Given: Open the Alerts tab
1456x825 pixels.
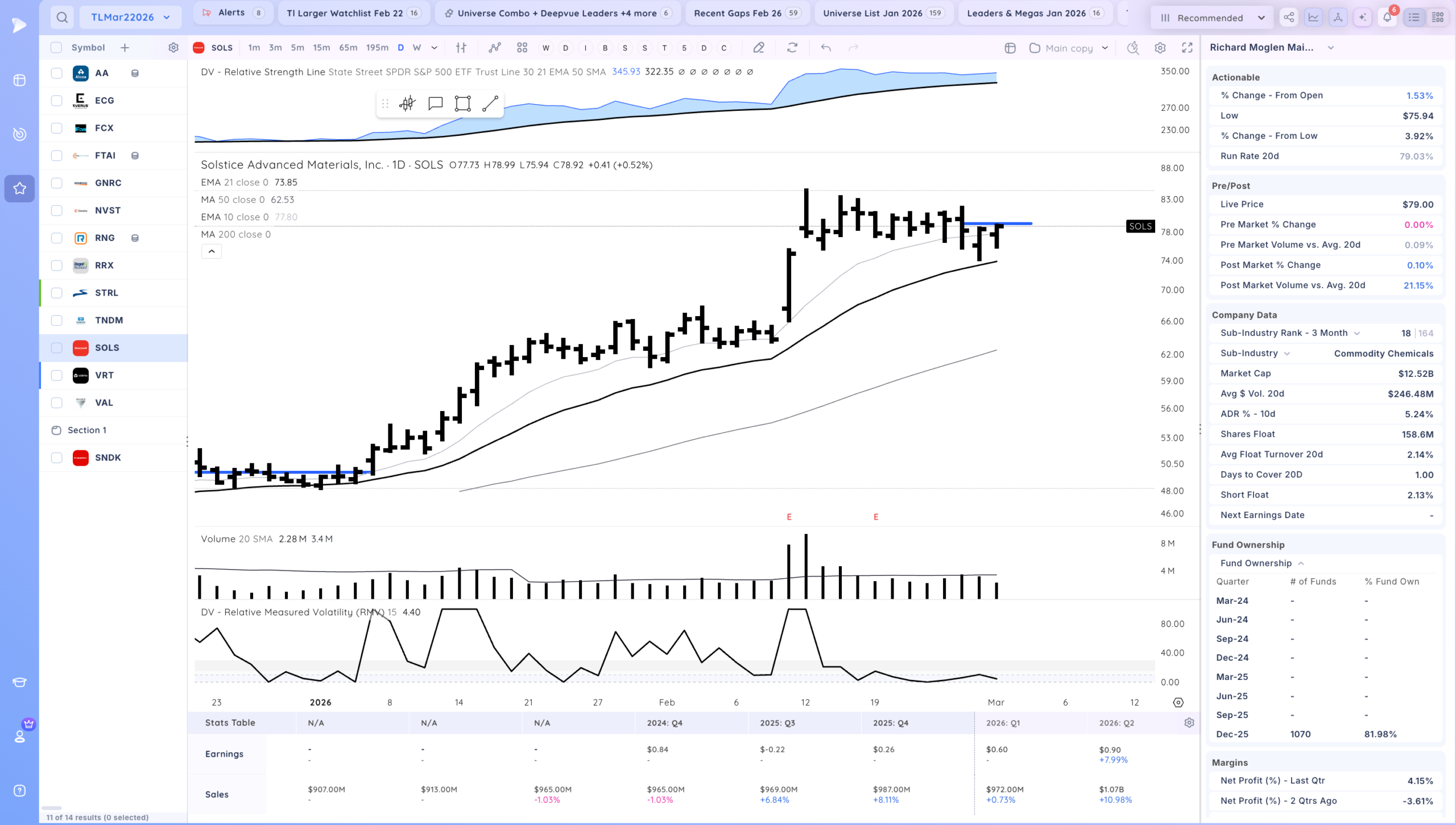Looking at the screenshot, I should (x=234, y=13).
